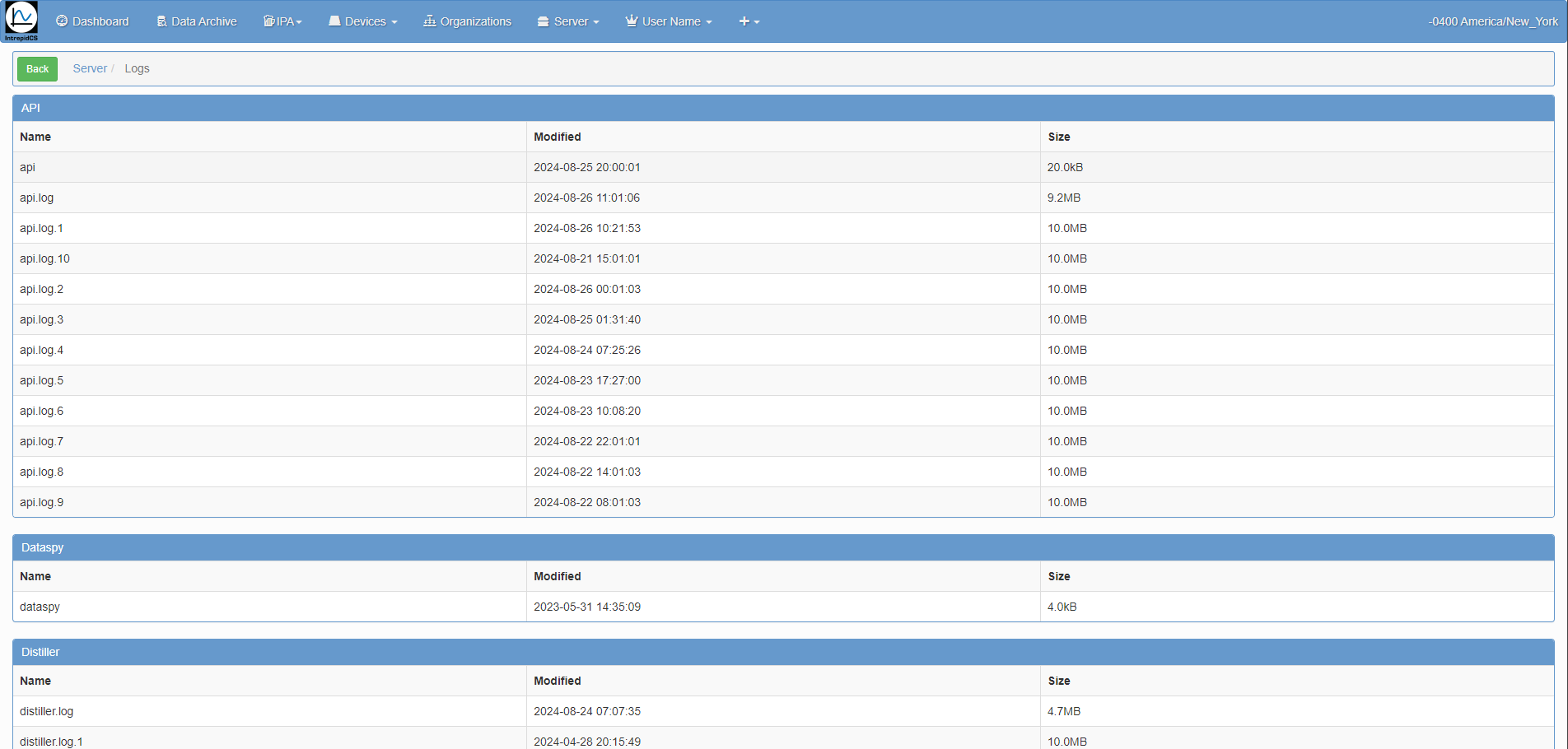Select the api.log.8 file name

tap(41, 472)
